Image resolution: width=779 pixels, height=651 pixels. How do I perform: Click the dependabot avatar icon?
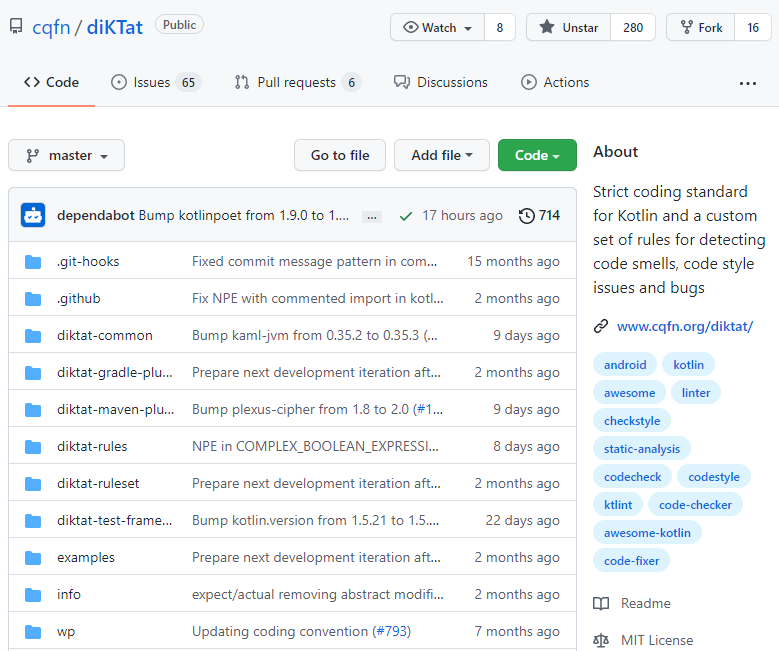33,215
